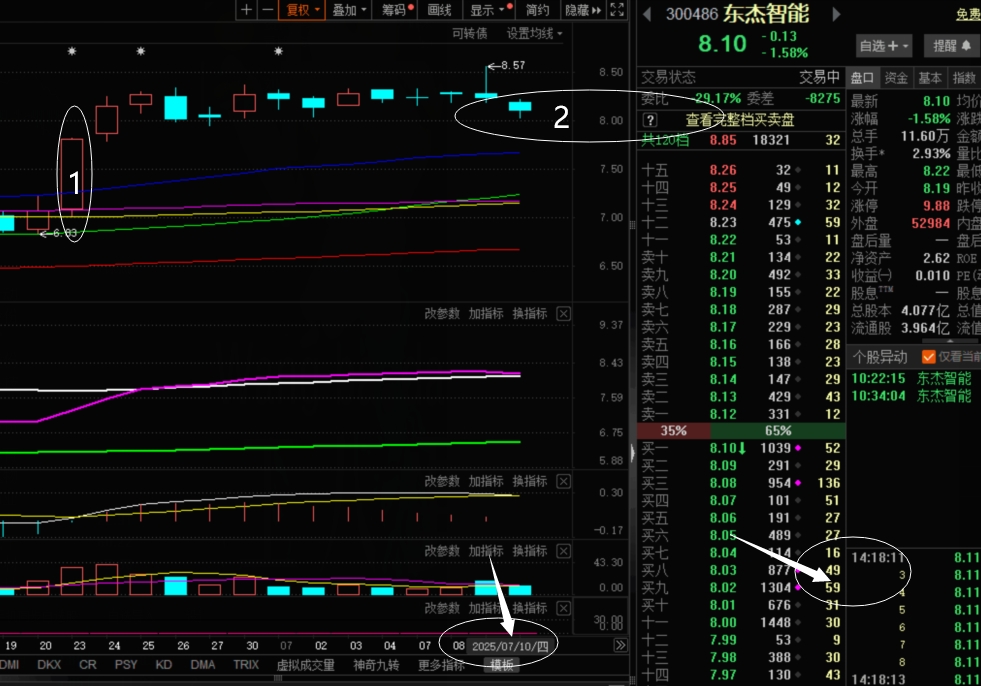The width and height of the screenshot is (981, 686).
Task: Zoom out the chart with minus icon
Action: (x=267, y=9)
